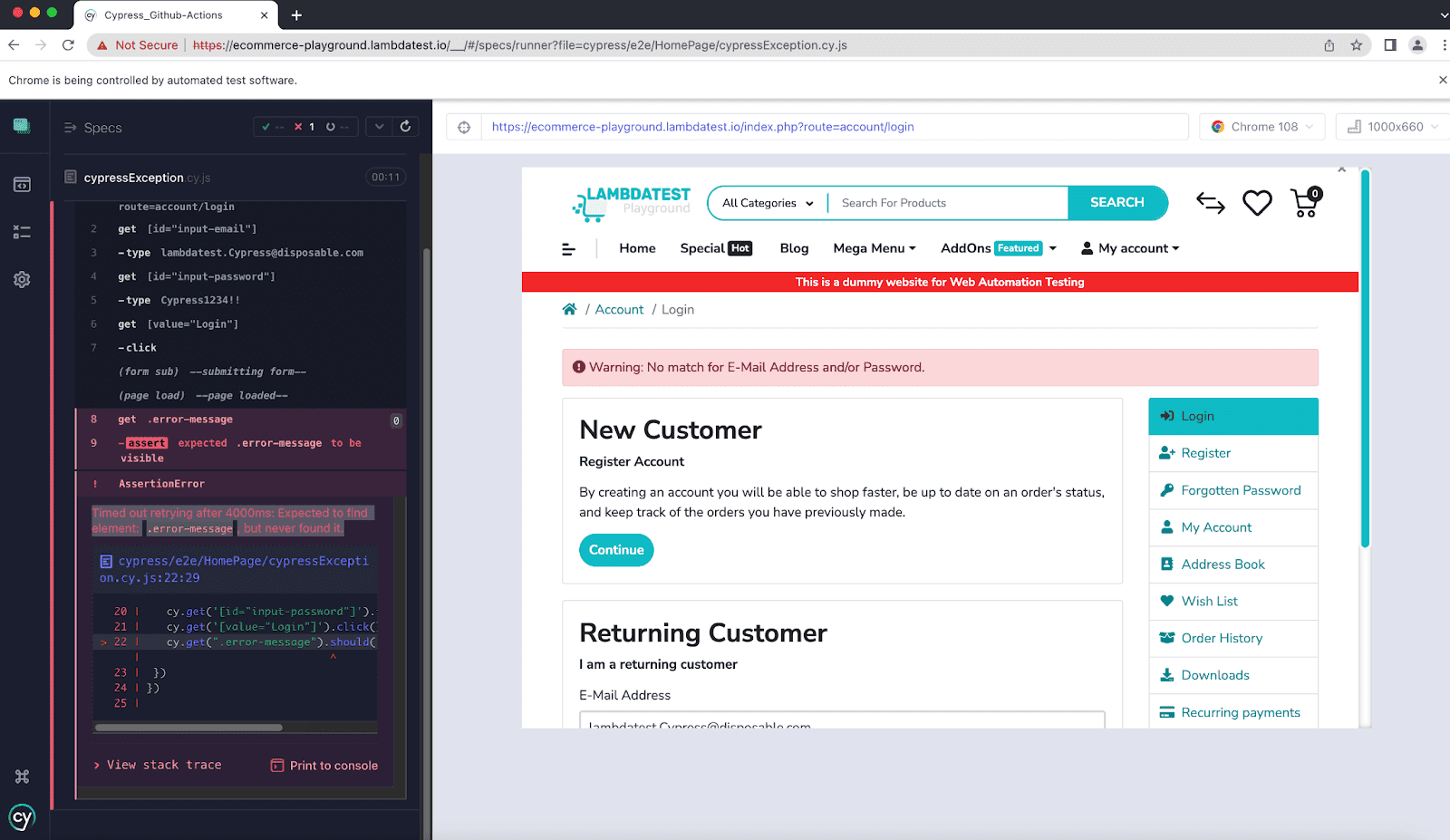
Task: Select Forgotten Password in account sidebar
Action: pyautogui.click(x=1240, y=490)
